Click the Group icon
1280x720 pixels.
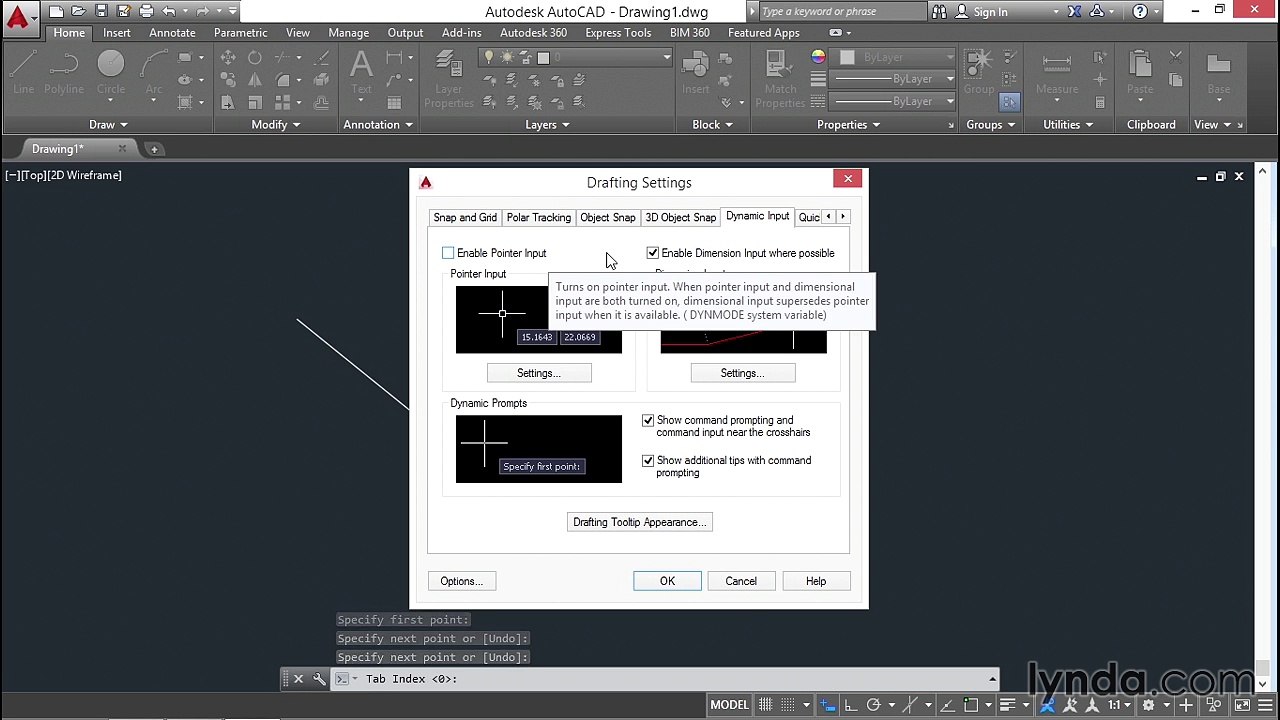click(x=979, y=71)
